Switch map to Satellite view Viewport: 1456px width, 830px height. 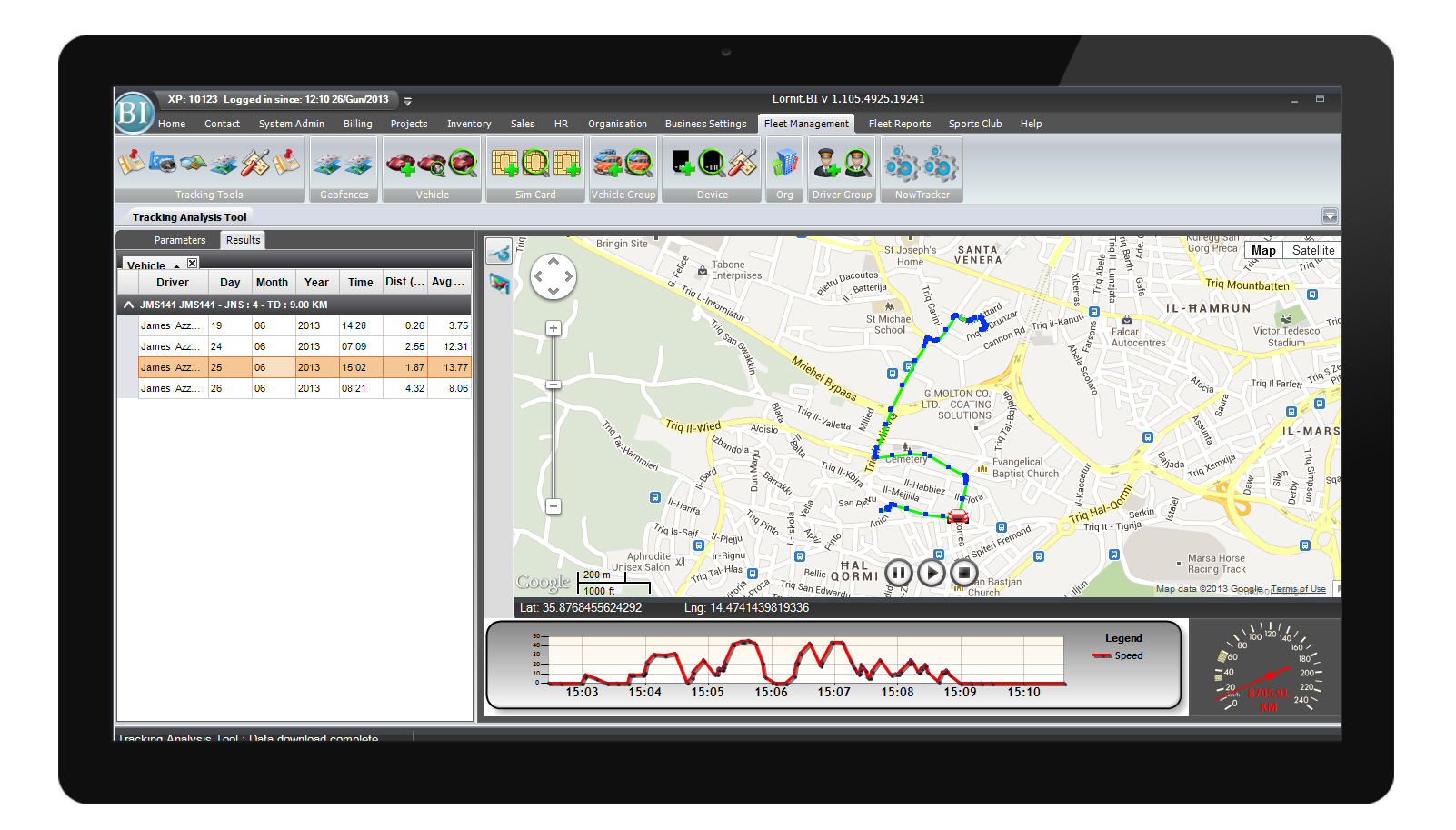click(x=1312, y=250)
